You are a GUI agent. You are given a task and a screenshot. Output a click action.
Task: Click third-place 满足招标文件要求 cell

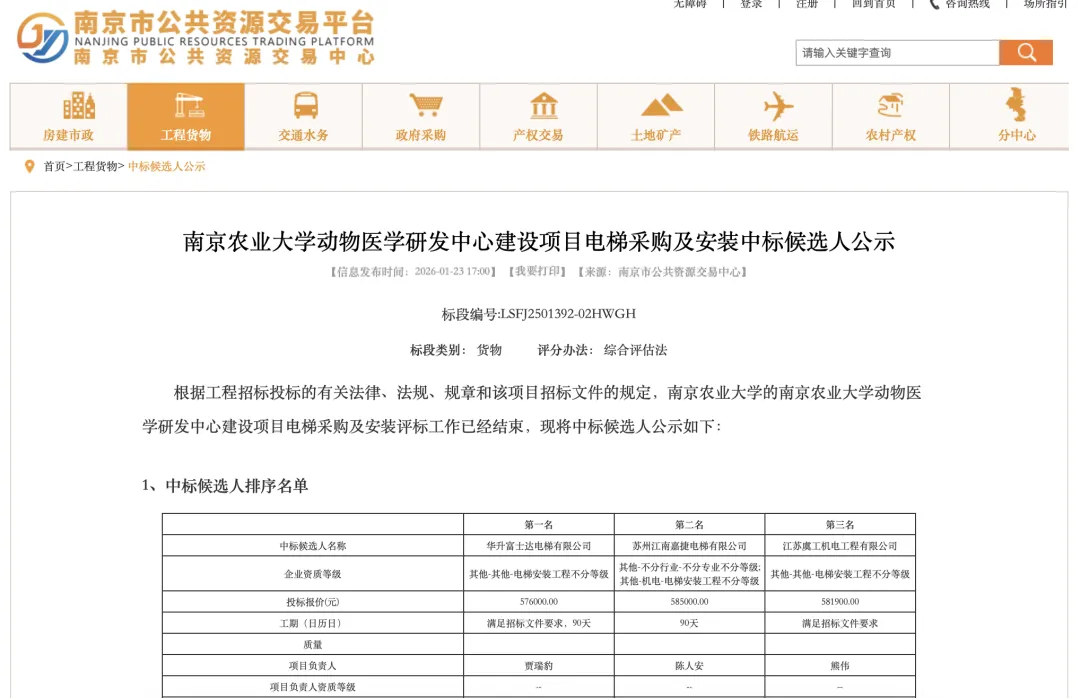[840, 624]
